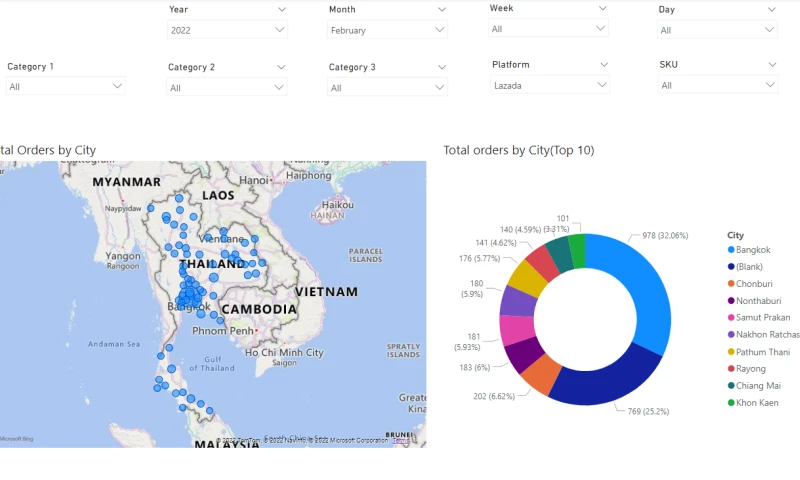The width and height of the screenshot is (800, 480).
Task: Click the Month slicer header chevron
Action: (442, 10)
